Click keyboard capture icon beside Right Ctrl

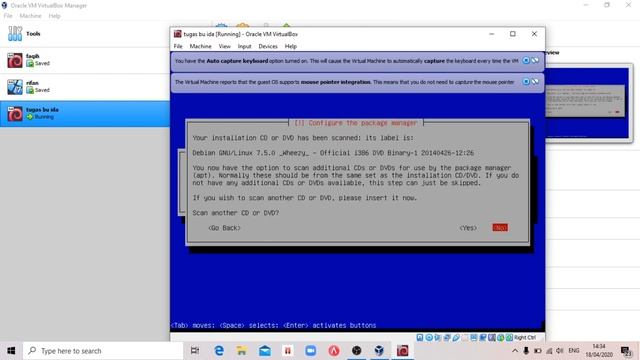click(509, 338)
